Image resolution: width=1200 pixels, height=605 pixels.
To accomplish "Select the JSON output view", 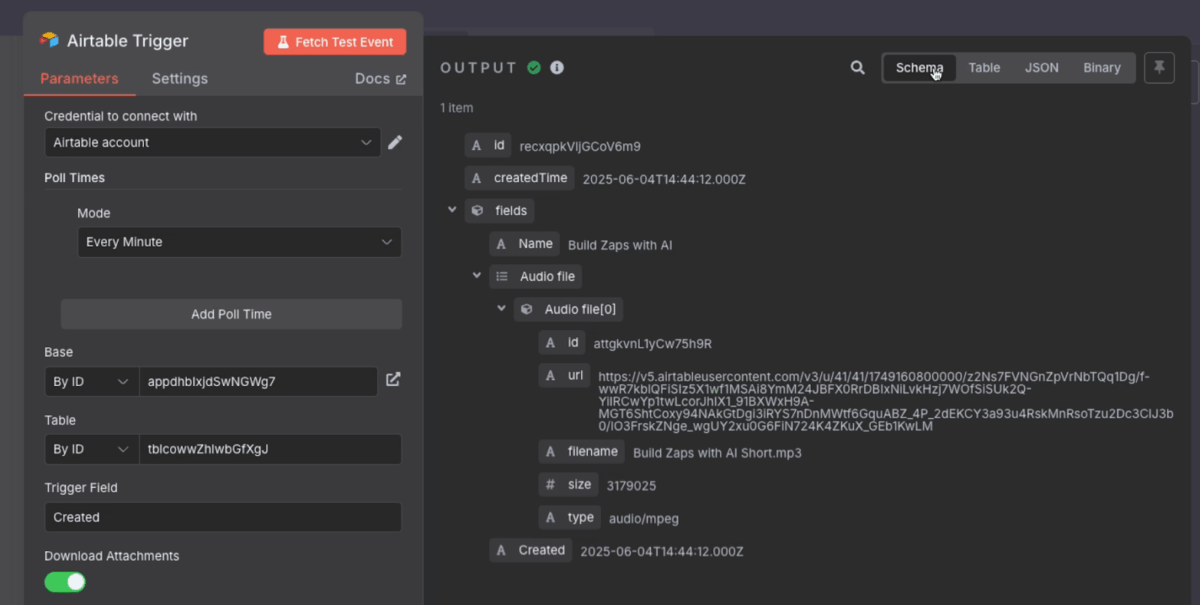I will click(1041, 68).
